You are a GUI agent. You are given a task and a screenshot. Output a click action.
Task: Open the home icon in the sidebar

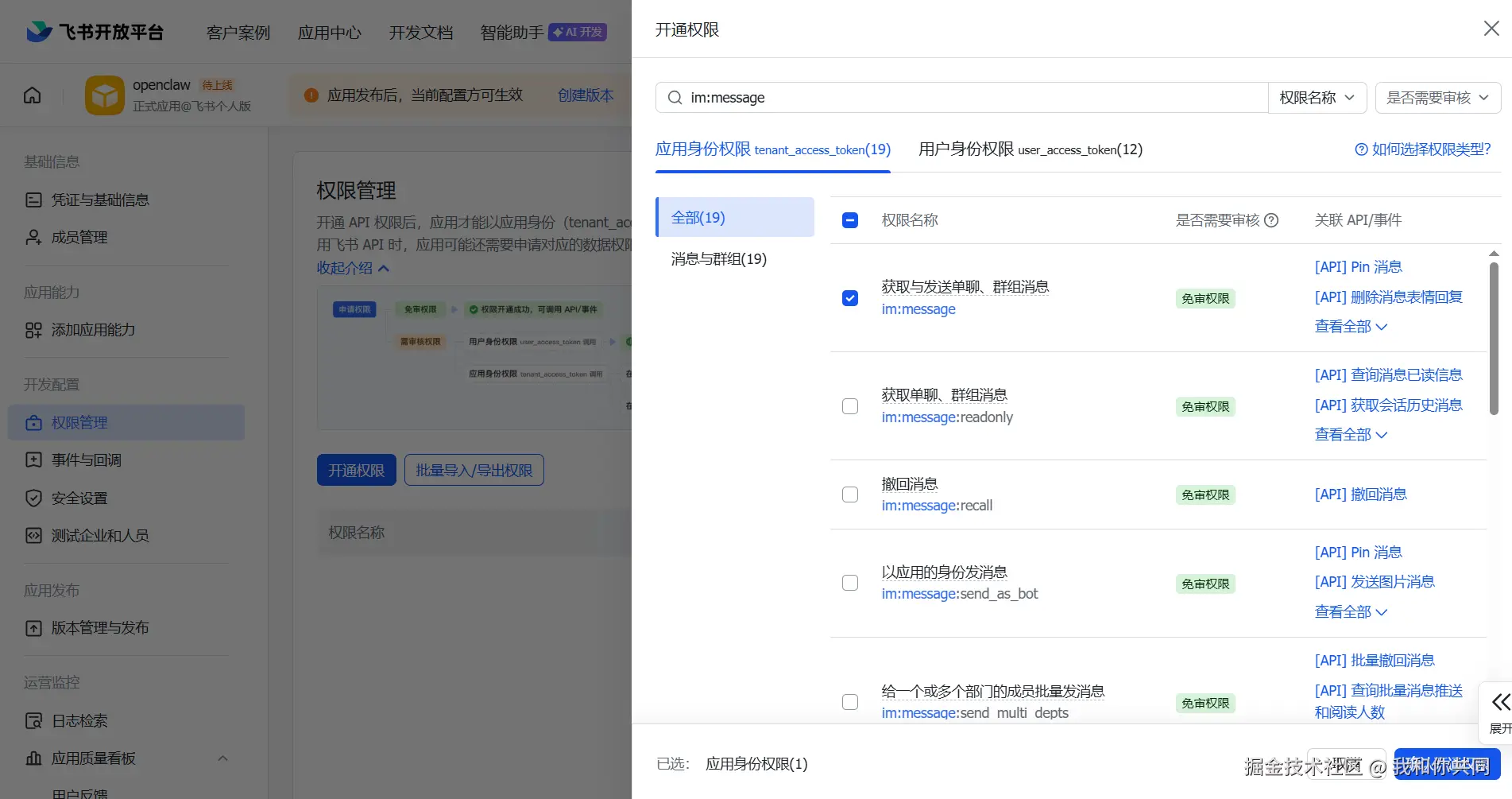[x=32, y=94]
